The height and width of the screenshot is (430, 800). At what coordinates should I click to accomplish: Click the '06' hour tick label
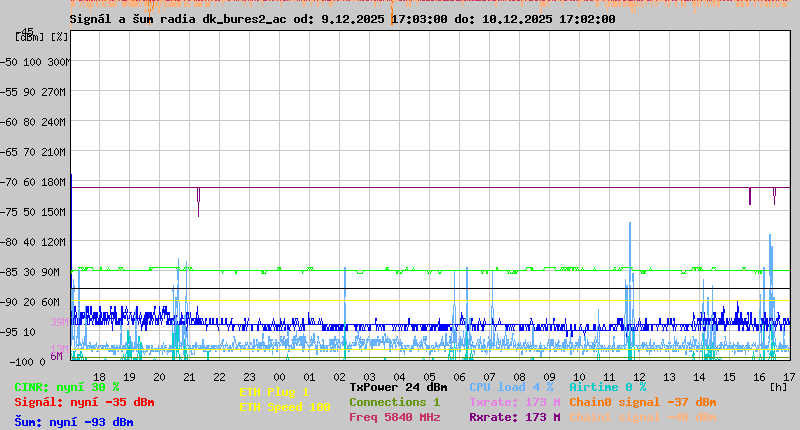tap(459, 377)
